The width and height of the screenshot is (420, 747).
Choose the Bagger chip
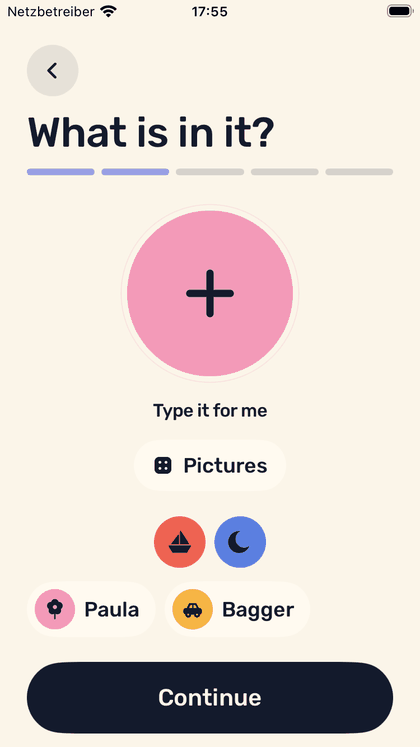coord(237,609)
